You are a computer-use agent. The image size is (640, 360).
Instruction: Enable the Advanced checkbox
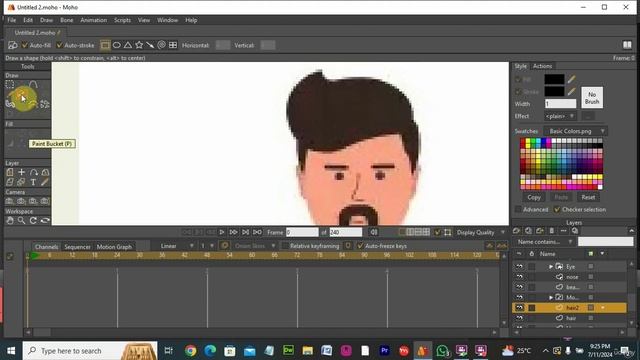pyautogui.click(x=518, y=209)
